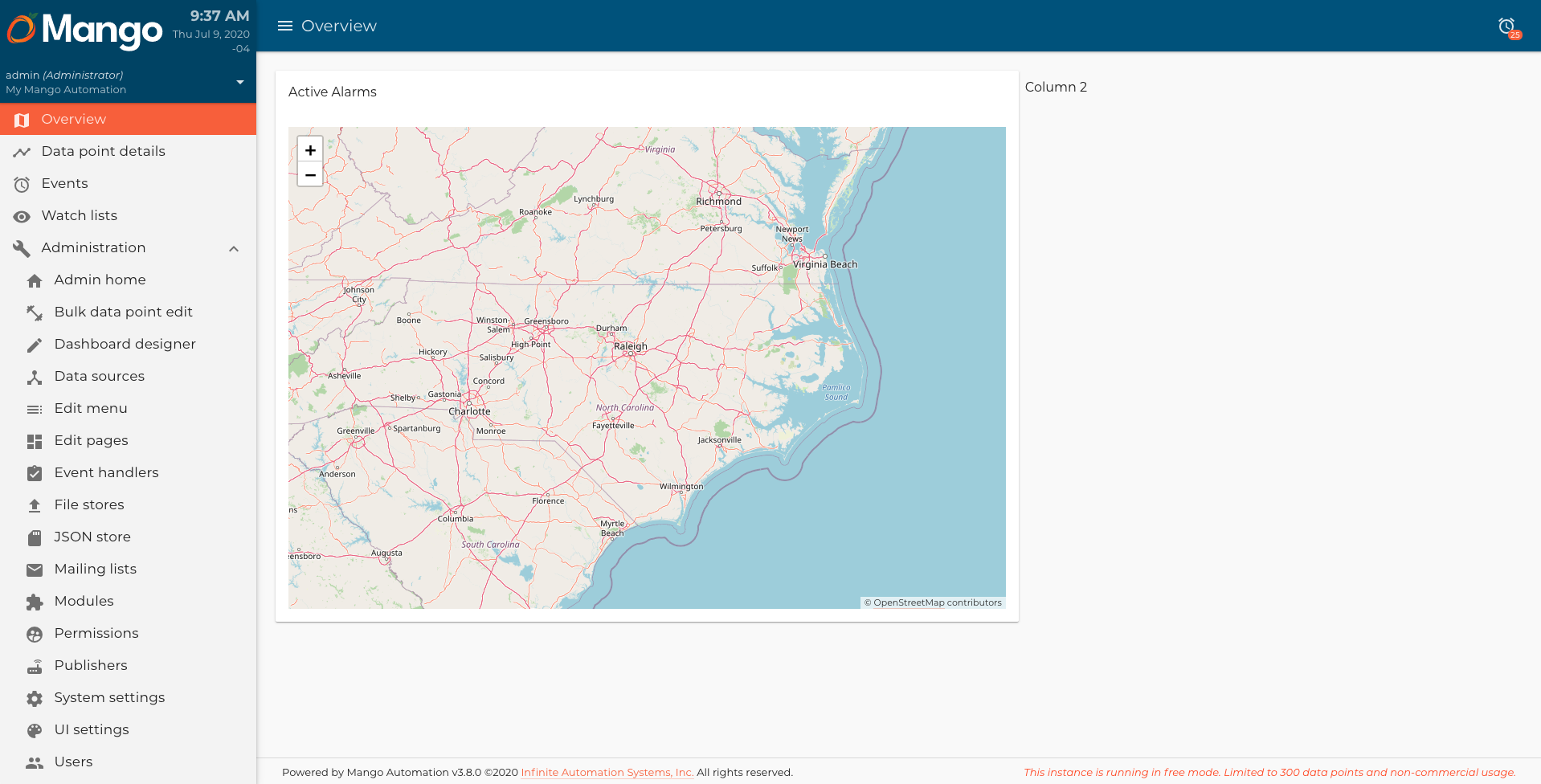Open Mailing lists item
Screen dimensions: 1541x784
pyautogui.click(x=128, y=569)
